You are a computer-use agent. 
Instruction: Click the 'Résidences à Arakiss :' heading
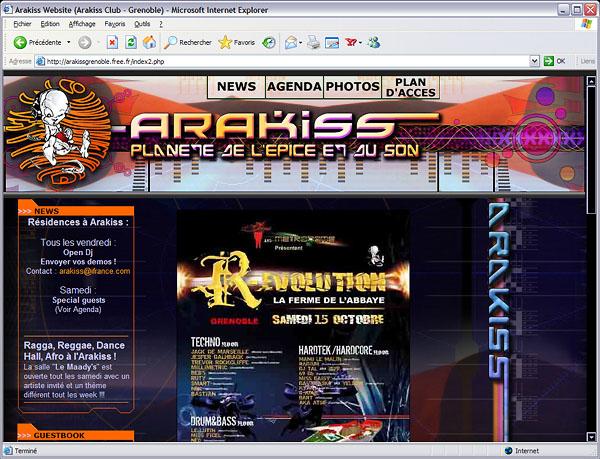pyautogui.click(x=78, y=222)
